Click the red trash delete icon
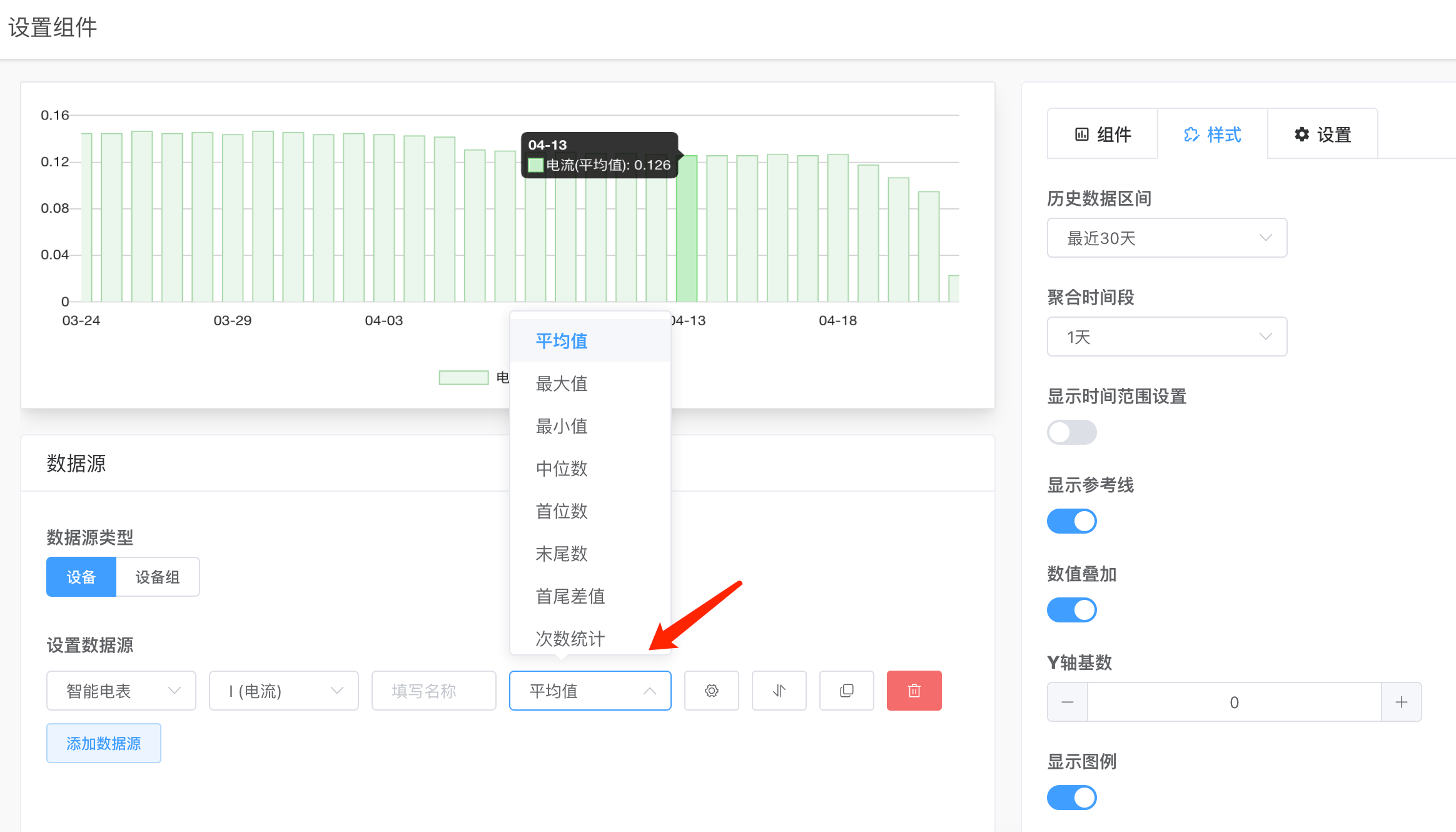Screen dimensions: 1456x832 coord(914,691)
